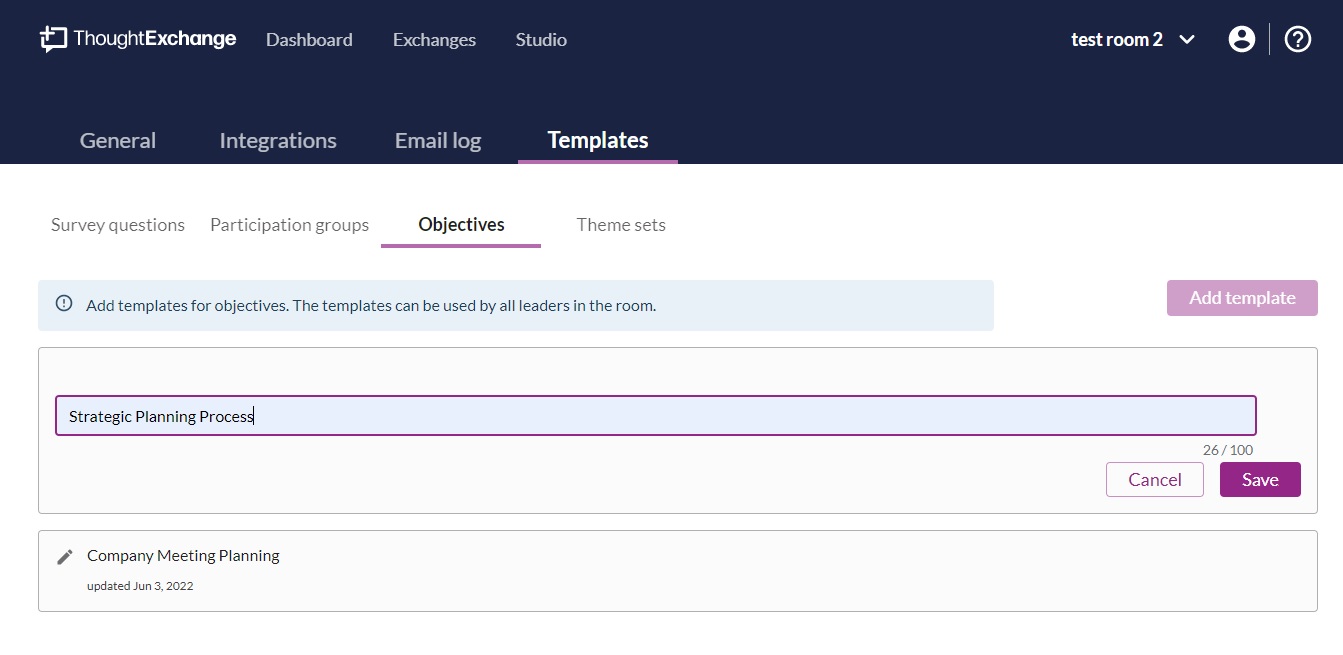
Task: Open the Survey questions sub-tab
Action: click(x=118, y=225)
